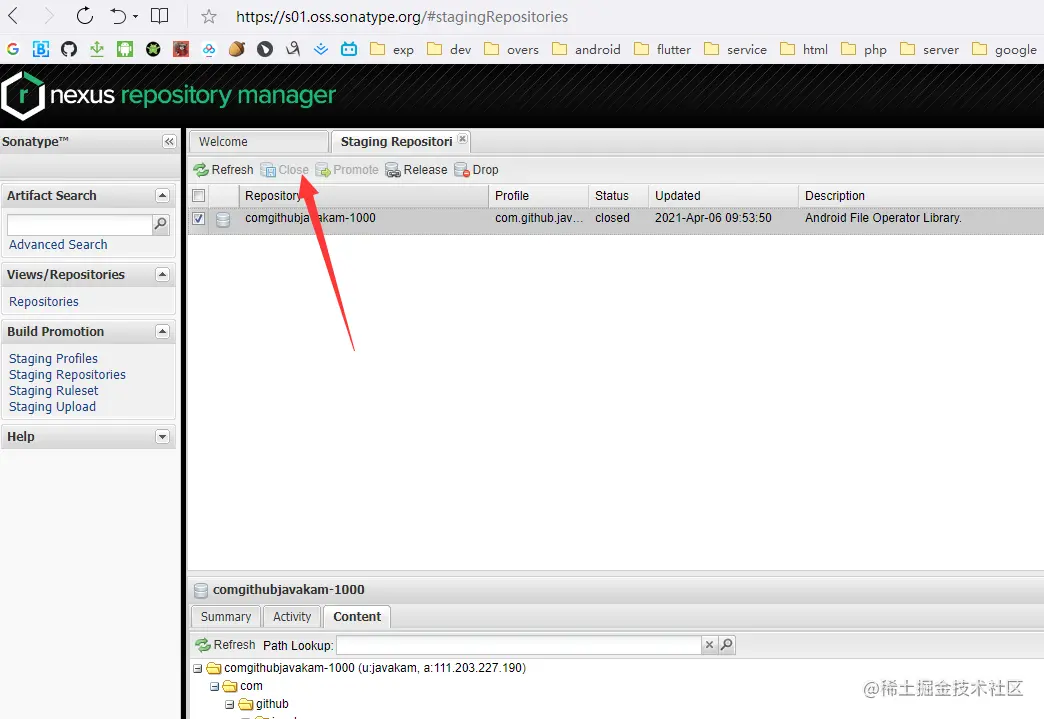The width and height of the screenshot is (1044, 719).
Task: Open the html bookmarks folder
Action: pyautogui.click(x=804, y=49)
